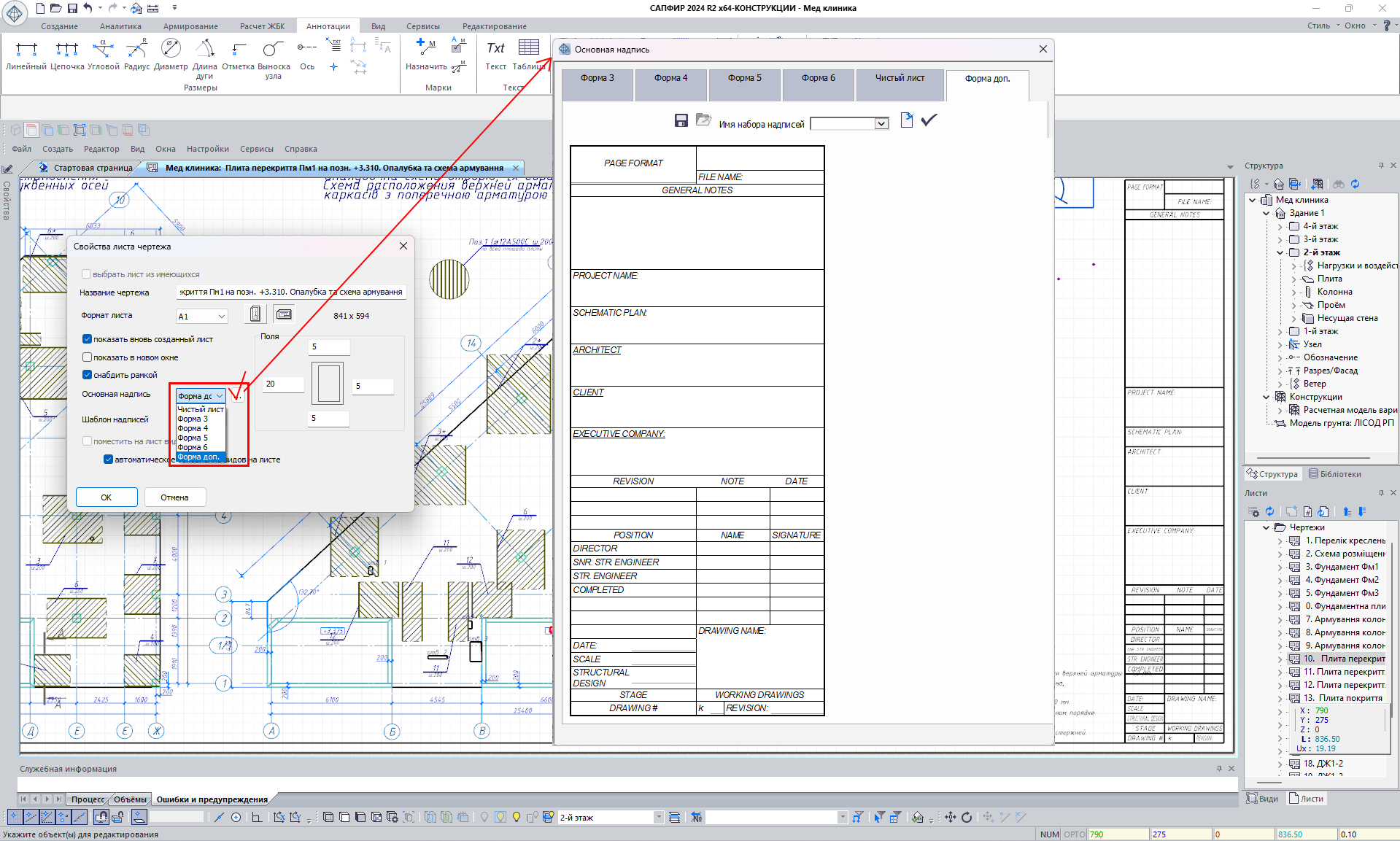The width and height of the screenshot is (1400, 841).
Task: Click the save icon in Основная надпись
Action: [681, 121]
